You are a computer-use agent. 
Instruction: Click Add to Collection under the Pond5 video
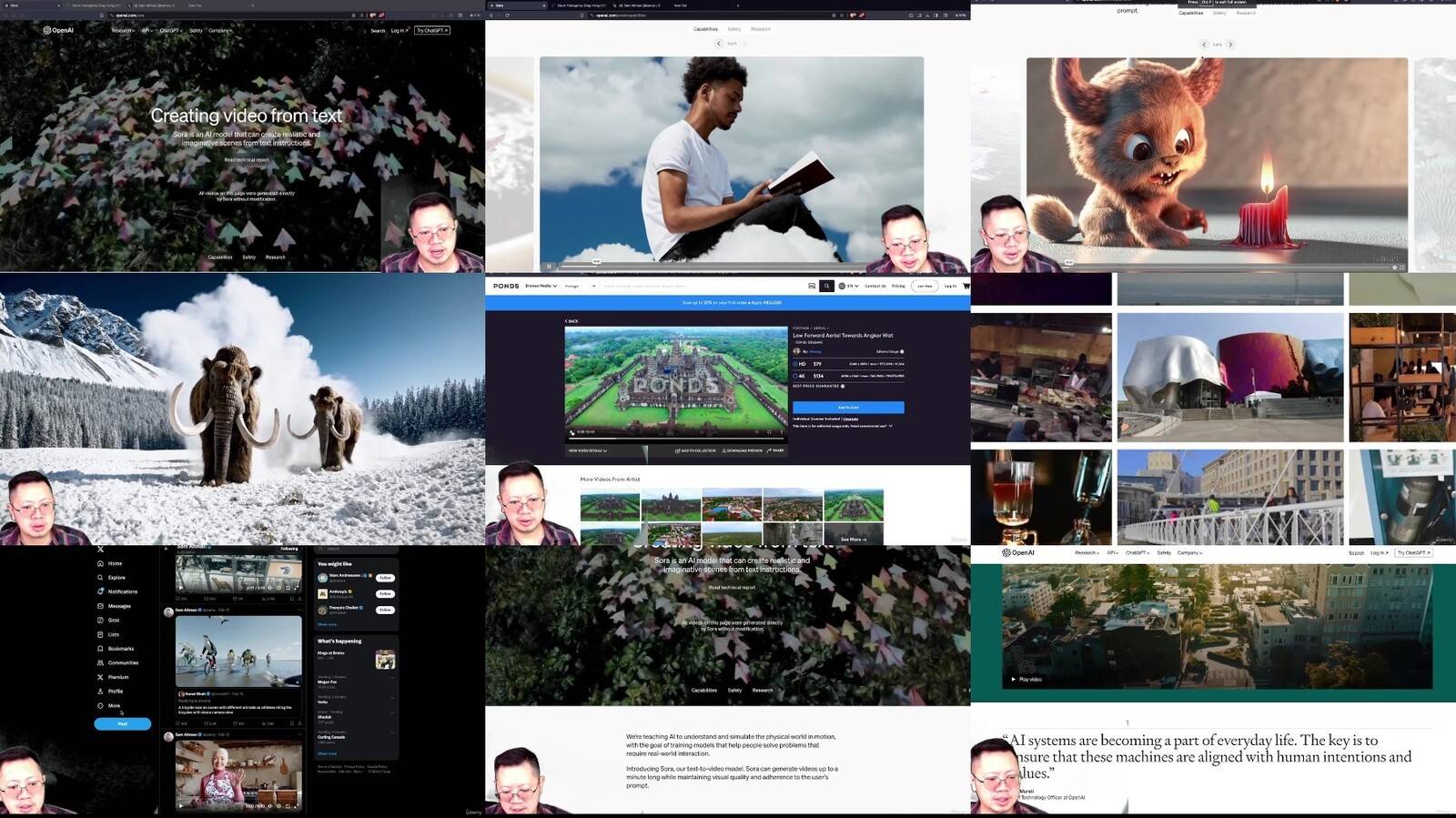[x=695, y=450]
